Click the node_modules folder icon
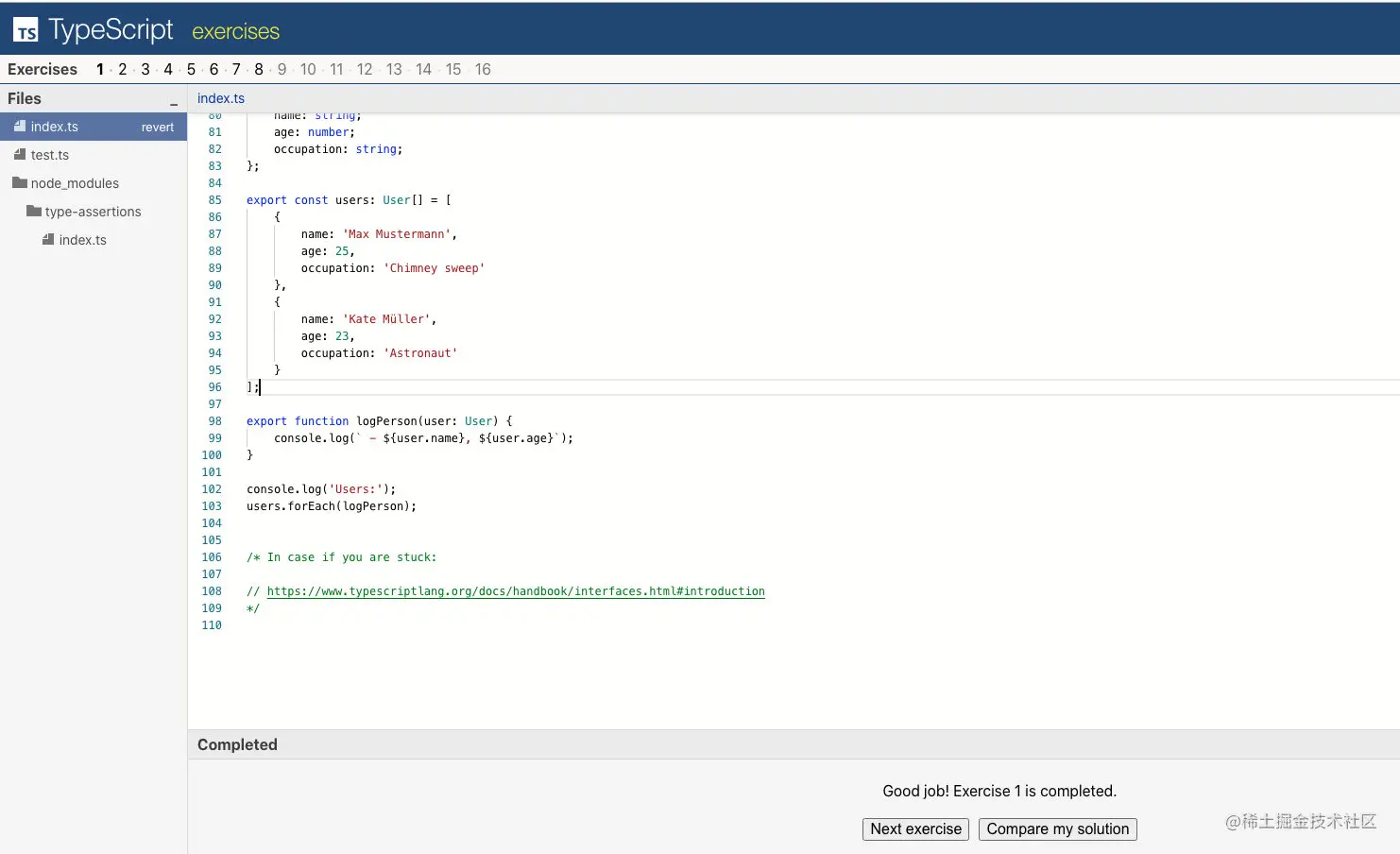 pyautogui.click(x=19, y=182)
